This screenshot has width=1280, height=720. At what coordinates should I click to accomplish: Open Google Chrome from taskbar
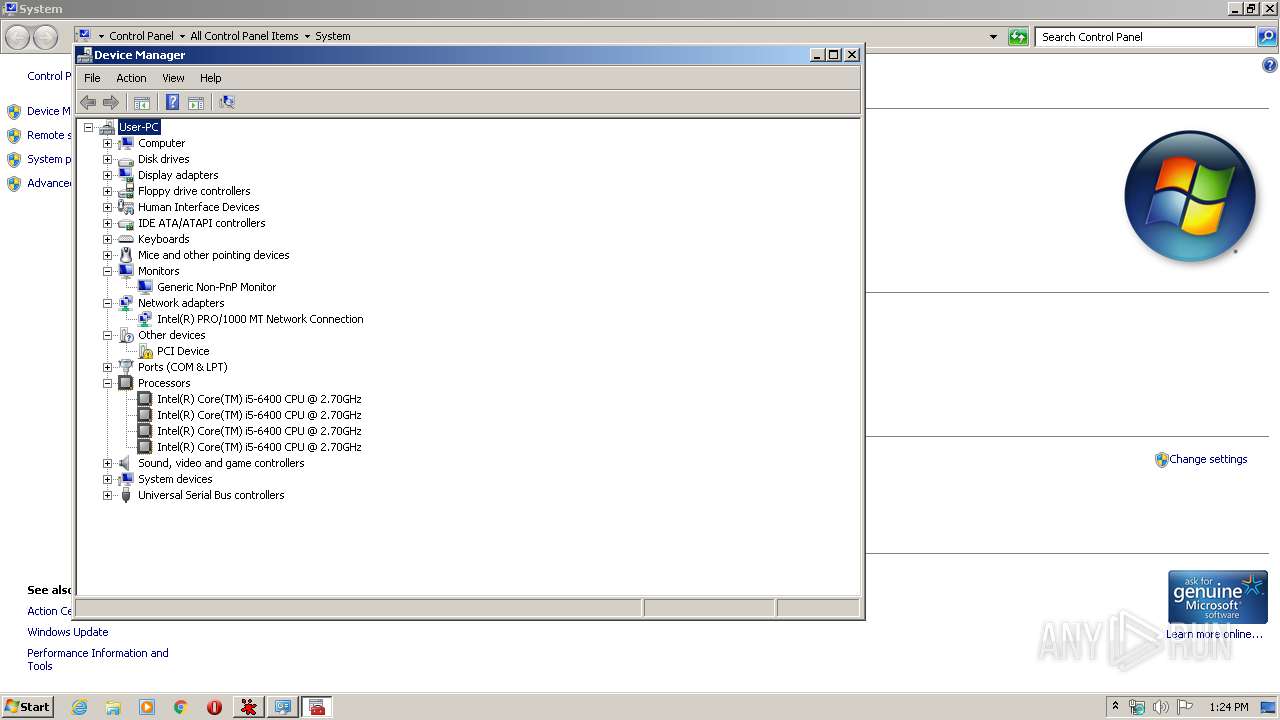point(181,707)
